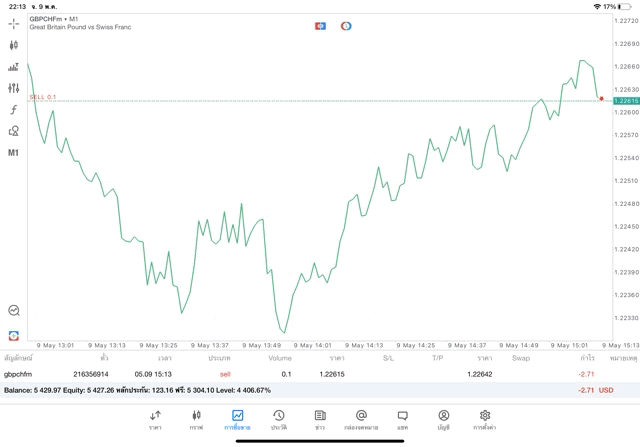Tap ticket number 216356914

[91, 374]
